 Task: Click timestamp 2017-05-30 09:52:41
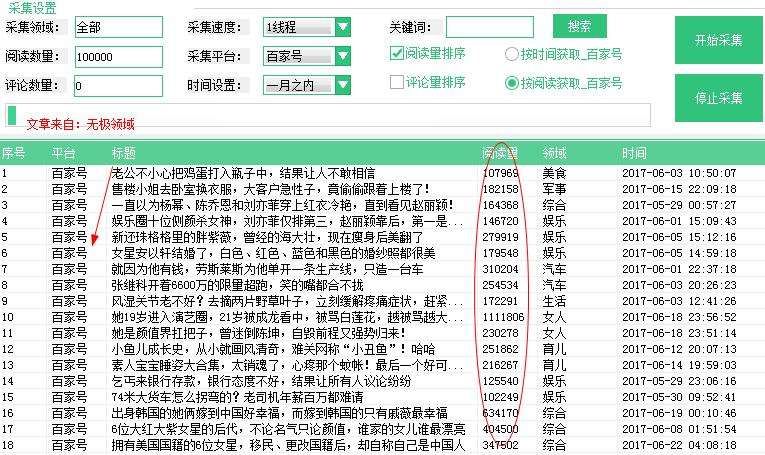(679, 397)
